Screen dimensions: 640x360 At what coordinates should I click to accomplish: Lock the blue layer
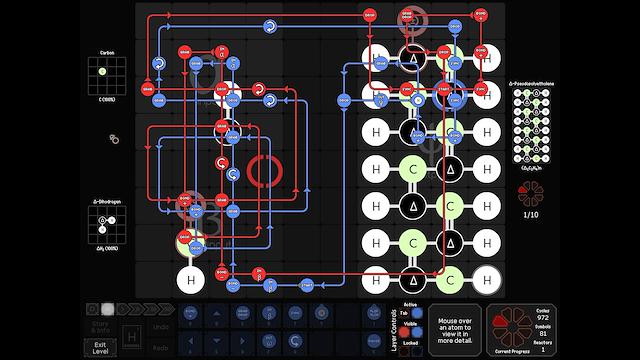point(417,351)
